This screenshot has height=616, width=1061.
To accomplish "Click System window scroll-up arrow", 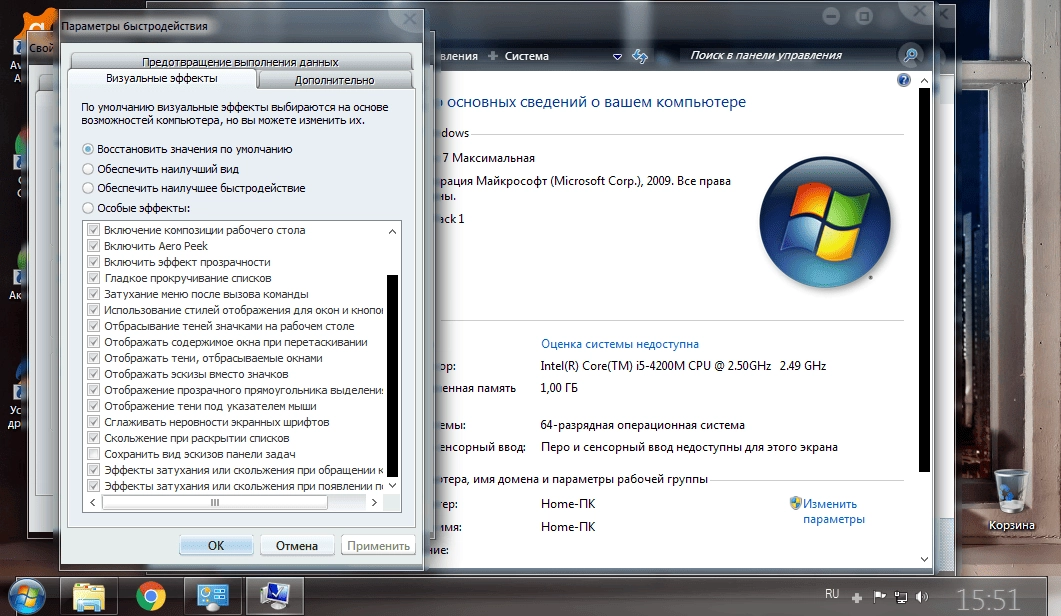I will click(x=924, y=81).
